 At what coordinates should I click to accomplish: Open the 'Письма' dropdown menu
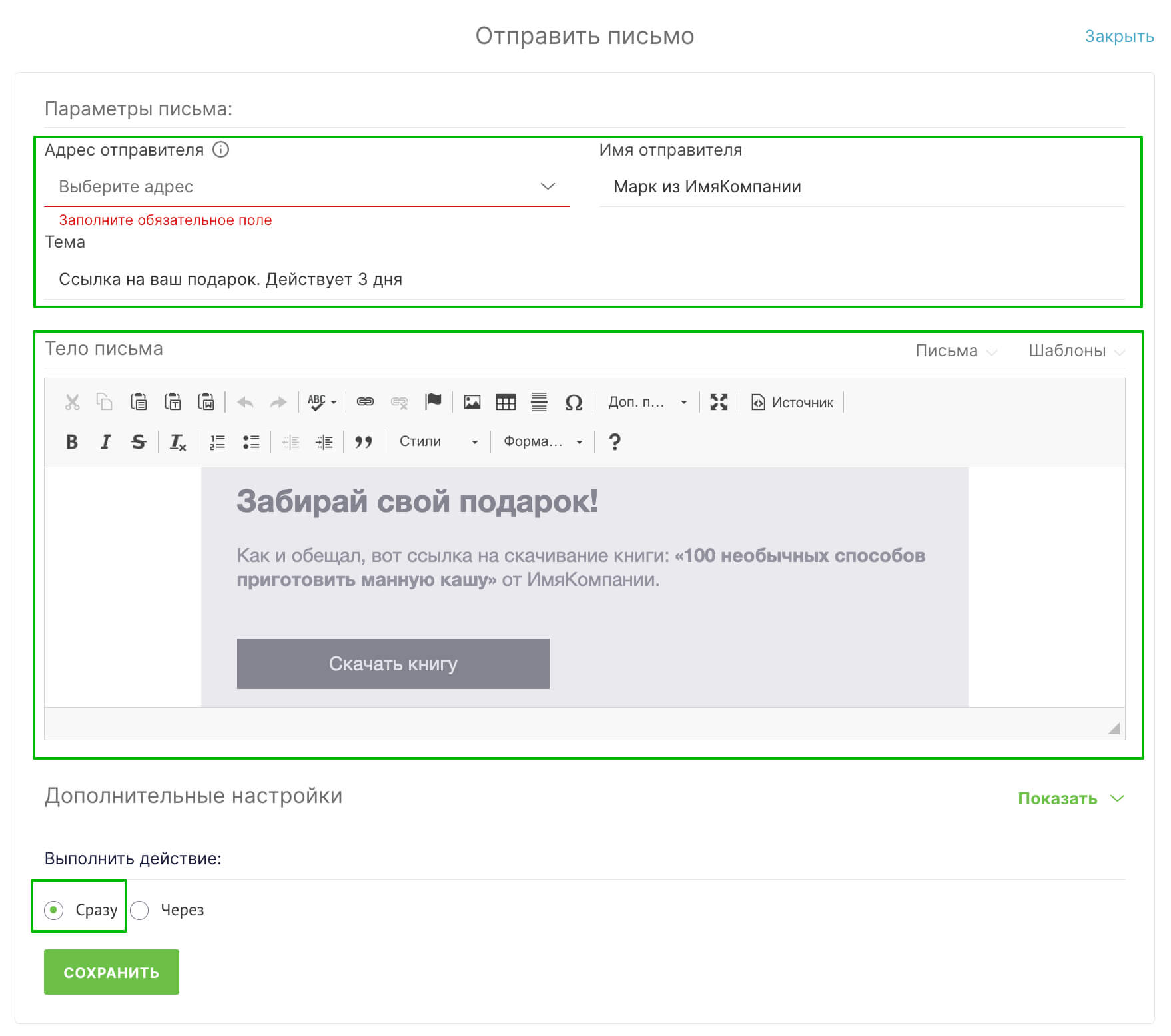pos(955,351)
